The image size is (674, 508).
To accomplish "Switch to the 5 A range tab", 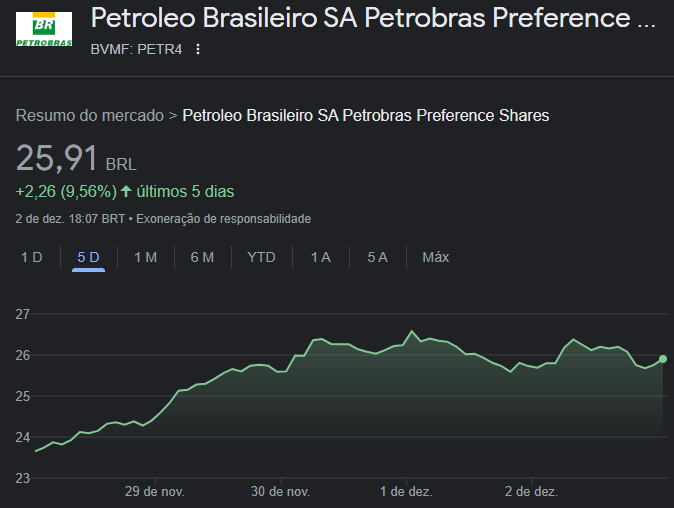I will point(377,257).
